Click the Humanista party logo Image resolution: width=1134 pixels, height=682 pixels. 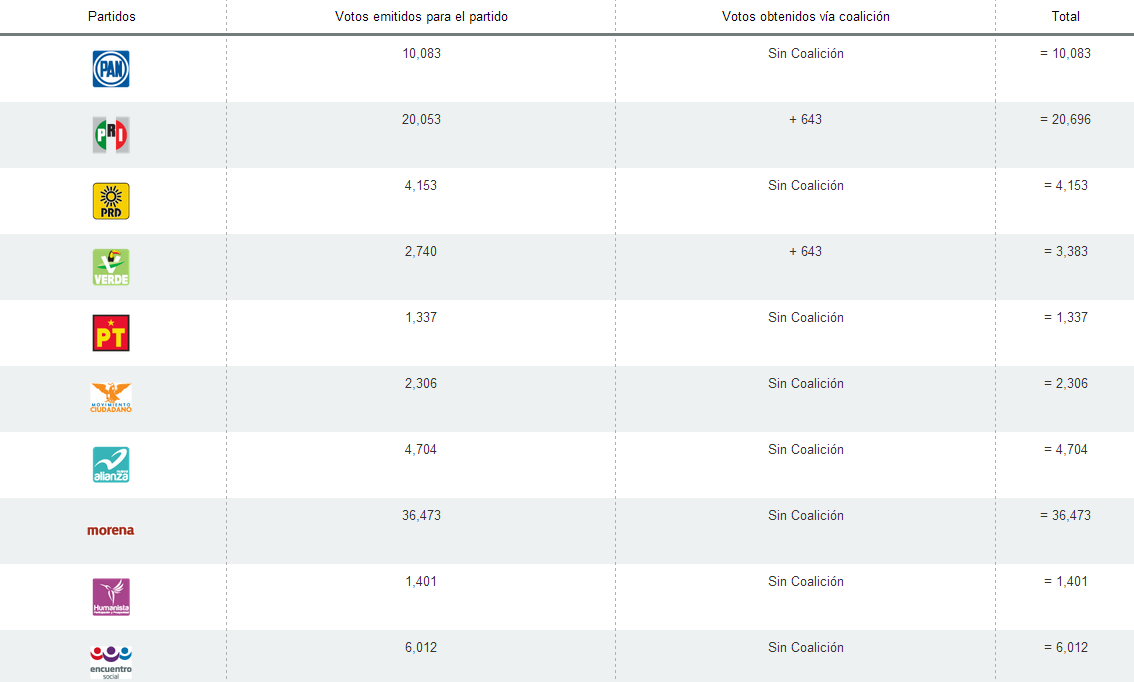(111, 597)
